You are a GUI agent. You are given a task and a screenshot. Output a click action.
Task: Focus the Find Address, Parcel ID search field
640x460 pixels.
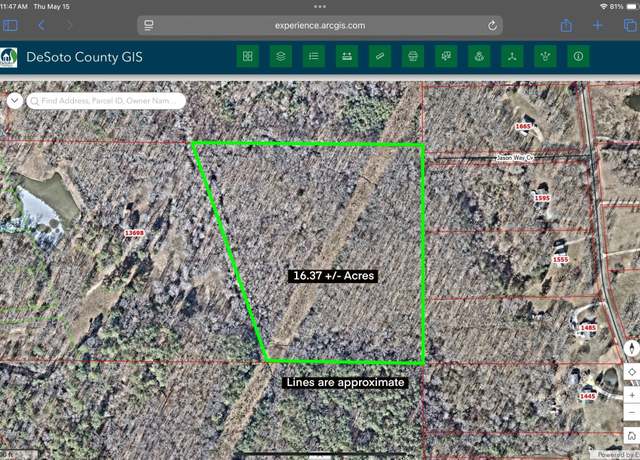point(106,101)
